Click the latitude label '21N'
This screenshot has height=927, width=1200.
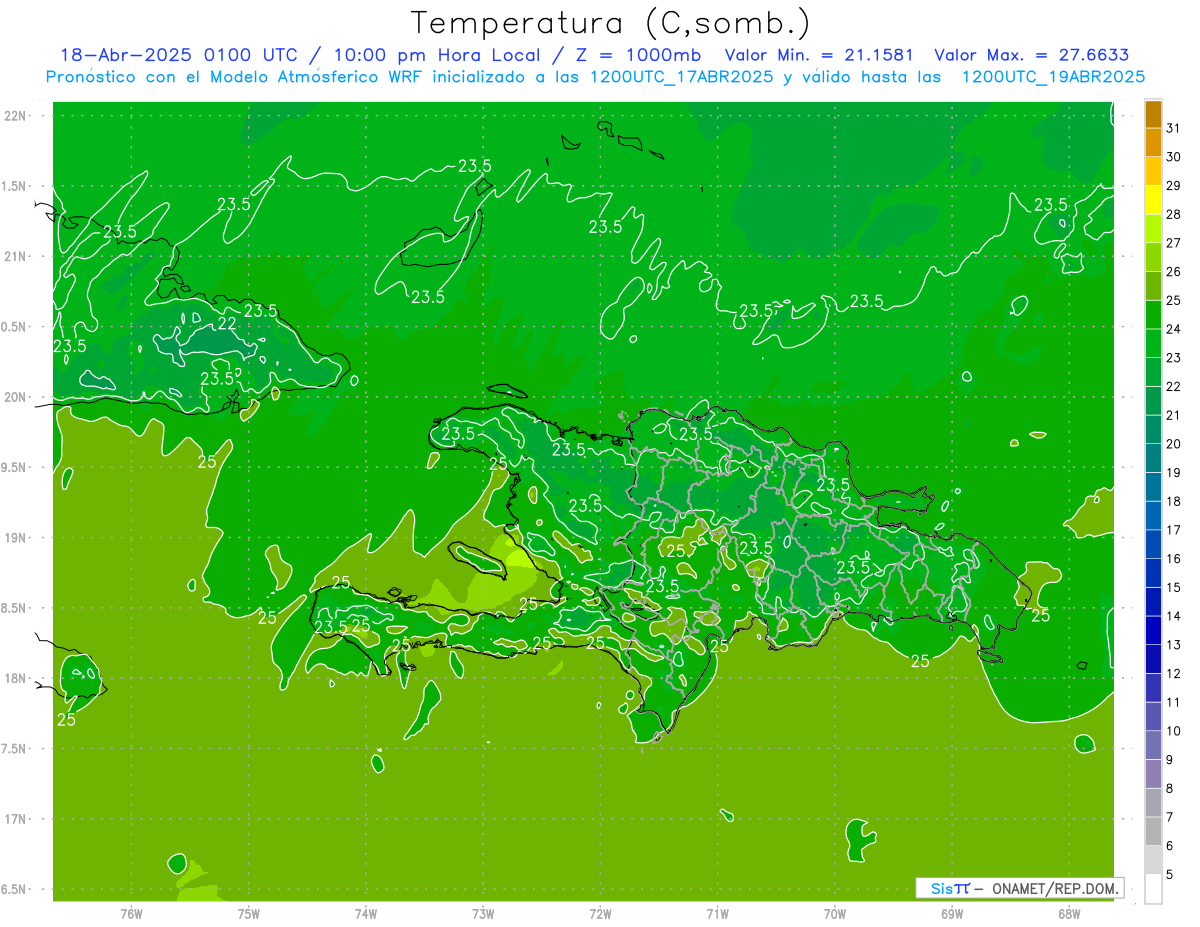[15, 256]
